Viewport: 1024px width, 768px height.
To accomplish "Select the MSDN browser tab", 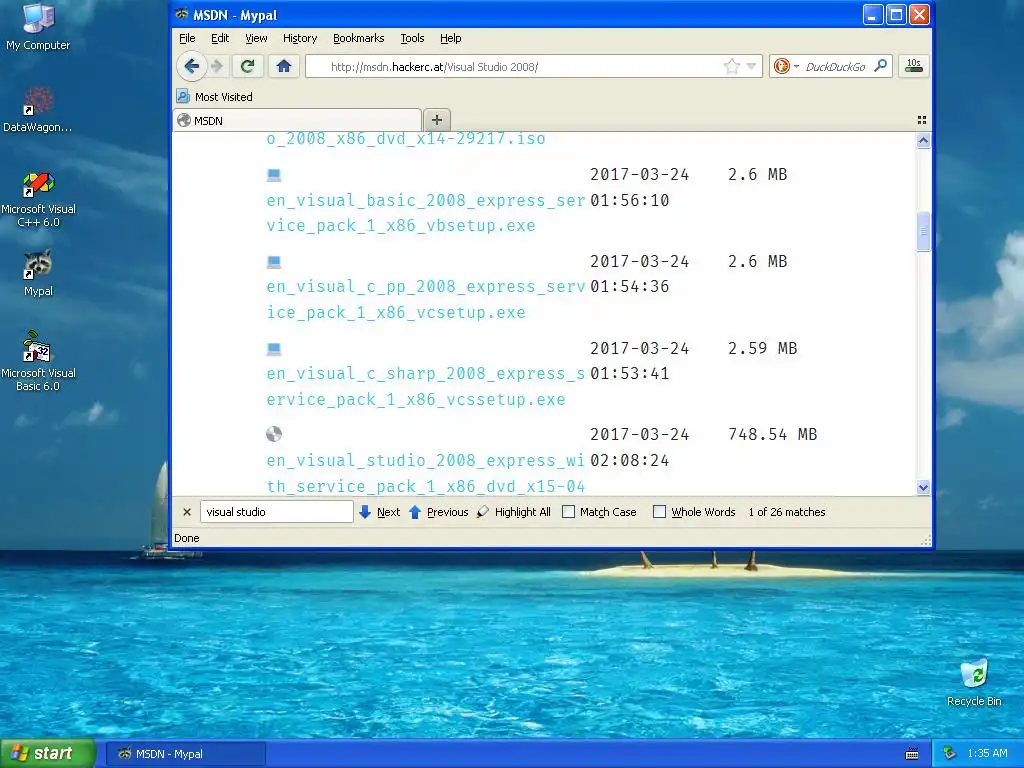I will coord(297,120).
